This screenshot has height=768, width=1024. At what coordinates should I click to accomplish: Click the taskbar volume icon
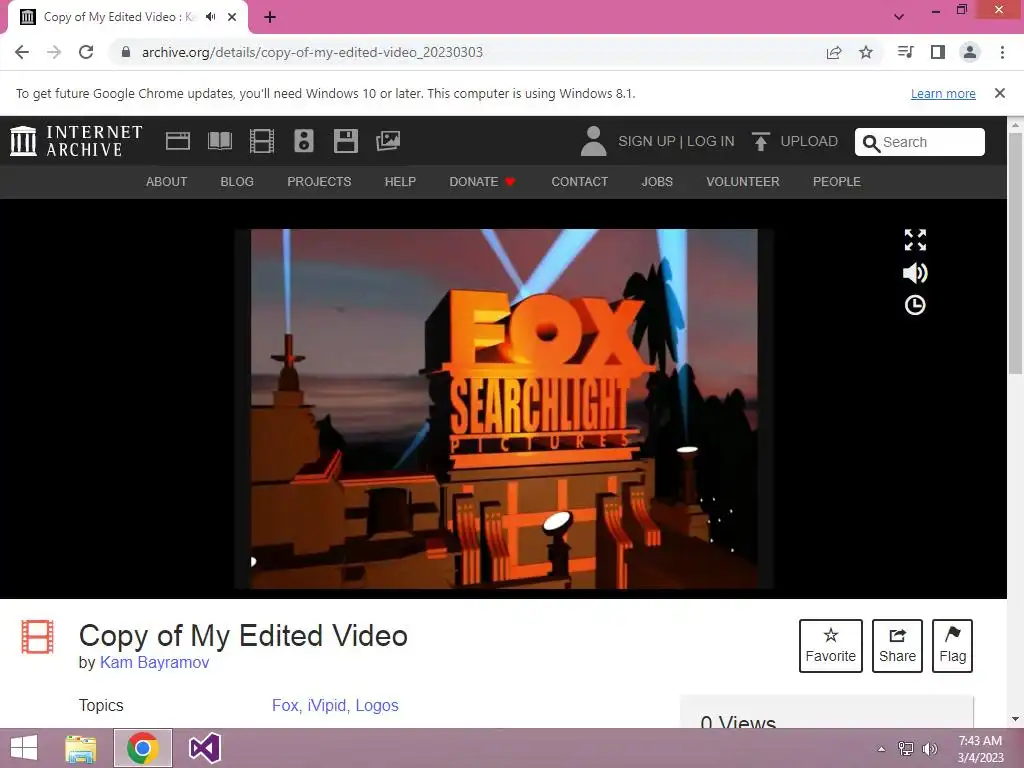(929, 749)
